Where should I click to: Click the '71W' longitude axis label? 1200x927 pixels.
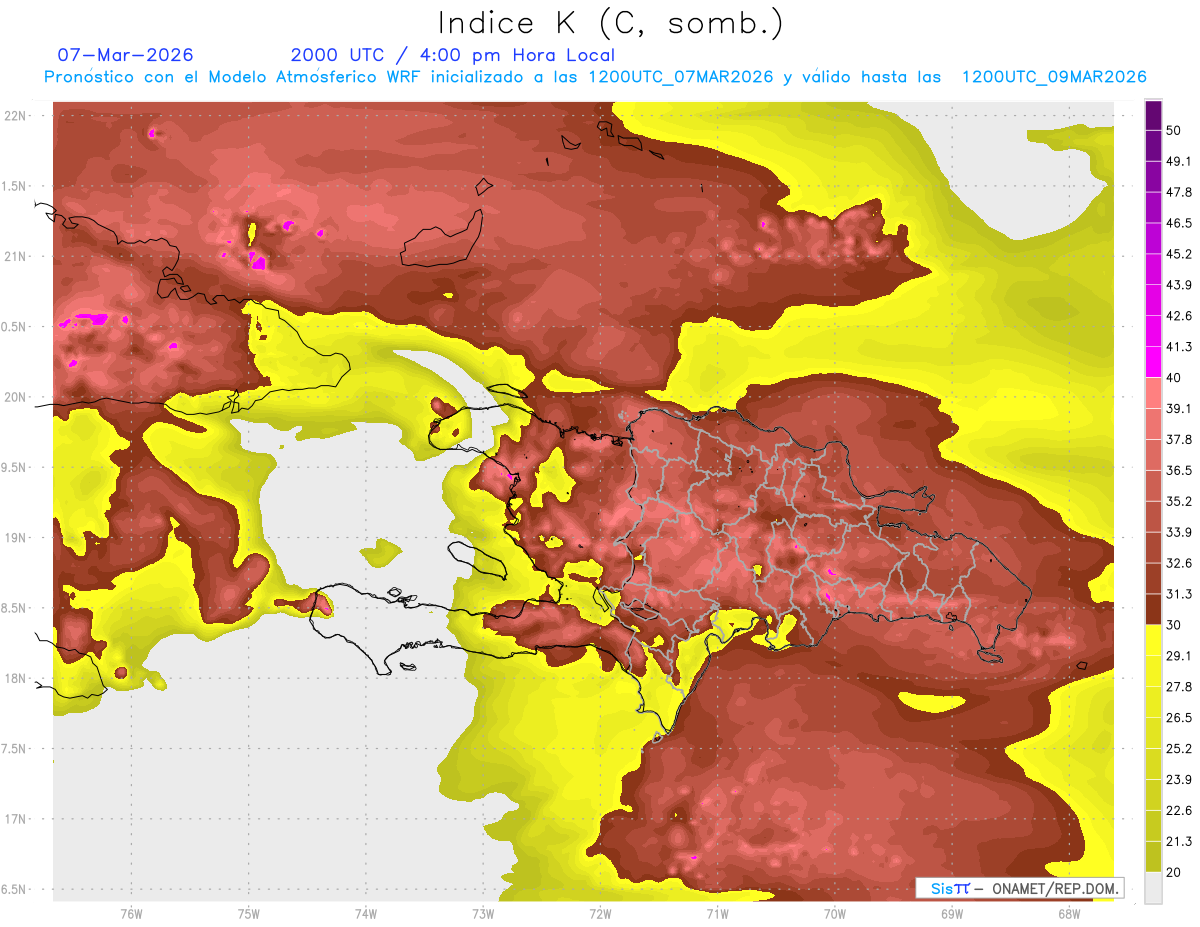(x=717, y=913)
